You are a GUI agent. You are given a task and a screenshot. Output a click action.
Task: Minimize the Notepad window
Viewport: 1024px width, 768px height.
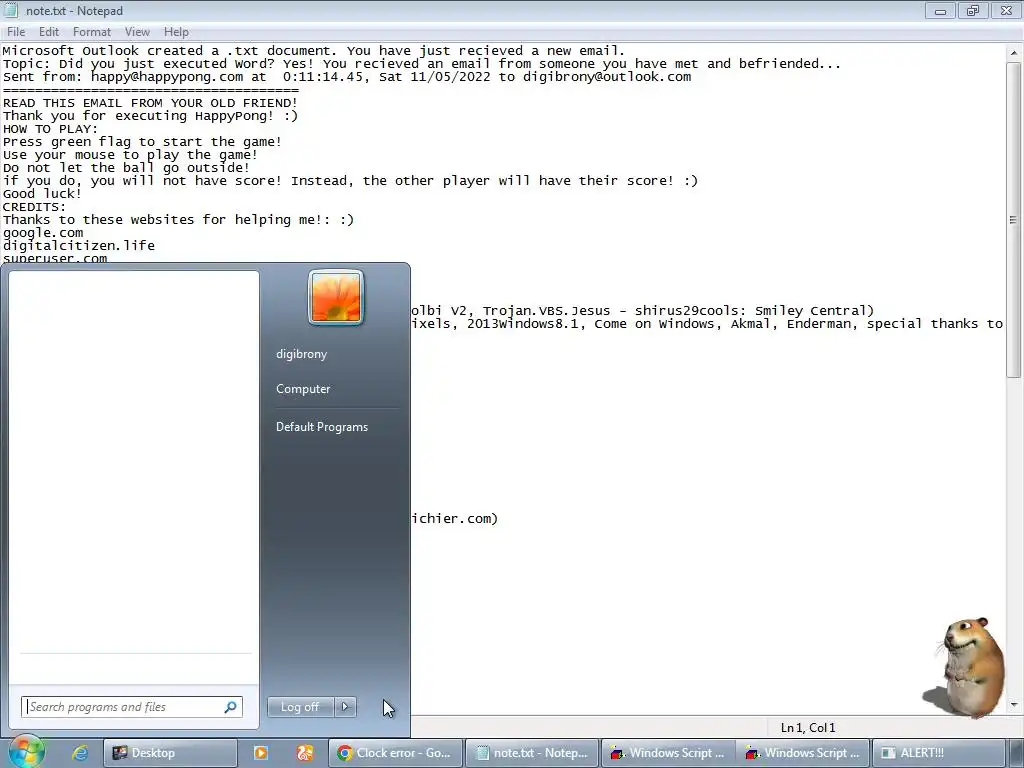940,11
